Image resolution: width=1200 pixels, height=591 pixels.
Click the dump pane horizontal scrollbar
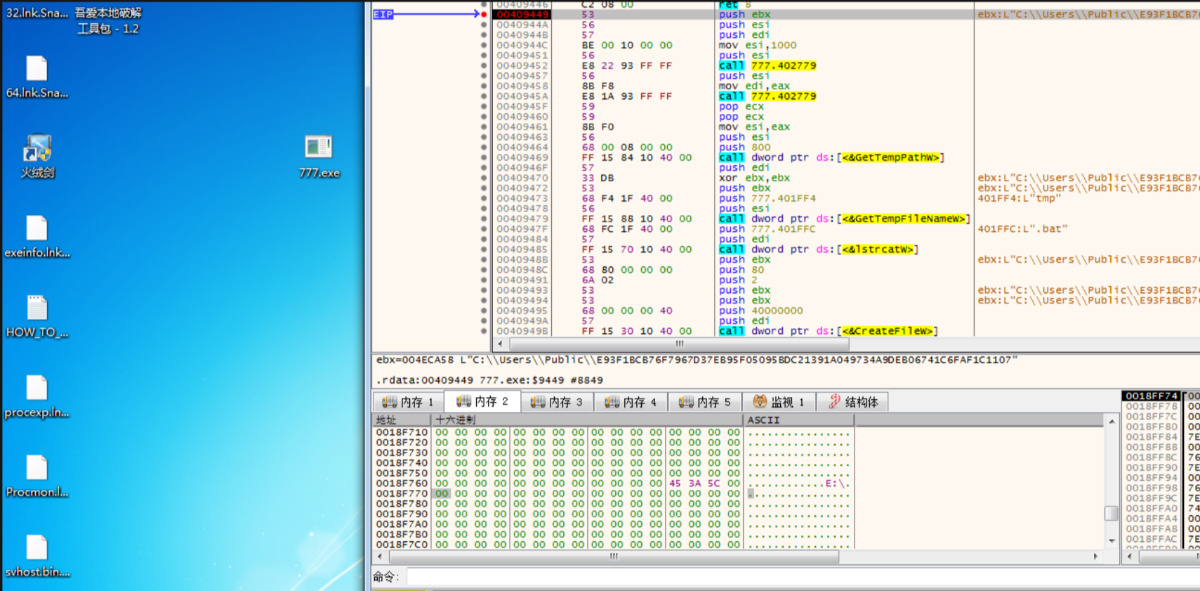610,556
